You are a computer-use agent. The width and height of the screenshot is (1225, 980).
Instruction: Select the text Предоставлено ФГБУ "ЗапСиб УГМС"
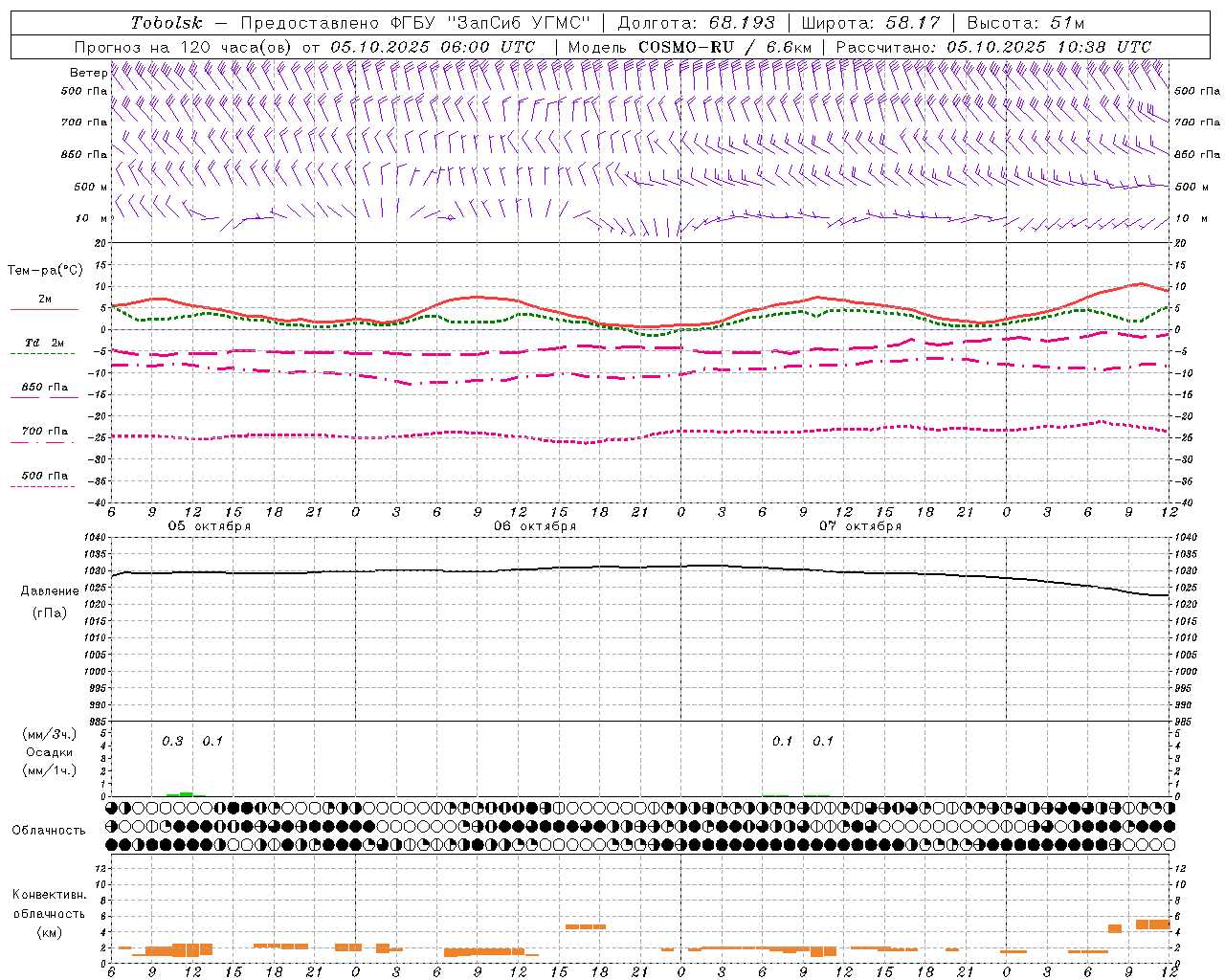pyautogui.click(x=415, y=23)
